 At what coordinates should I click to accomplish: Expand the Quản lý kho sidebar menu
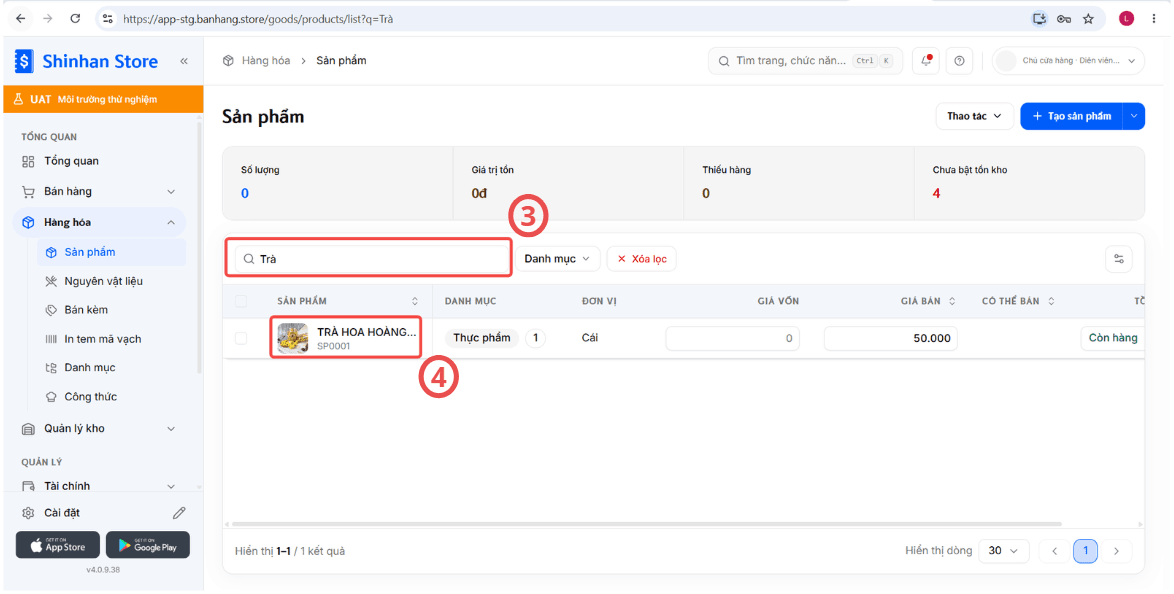[100, 428]
